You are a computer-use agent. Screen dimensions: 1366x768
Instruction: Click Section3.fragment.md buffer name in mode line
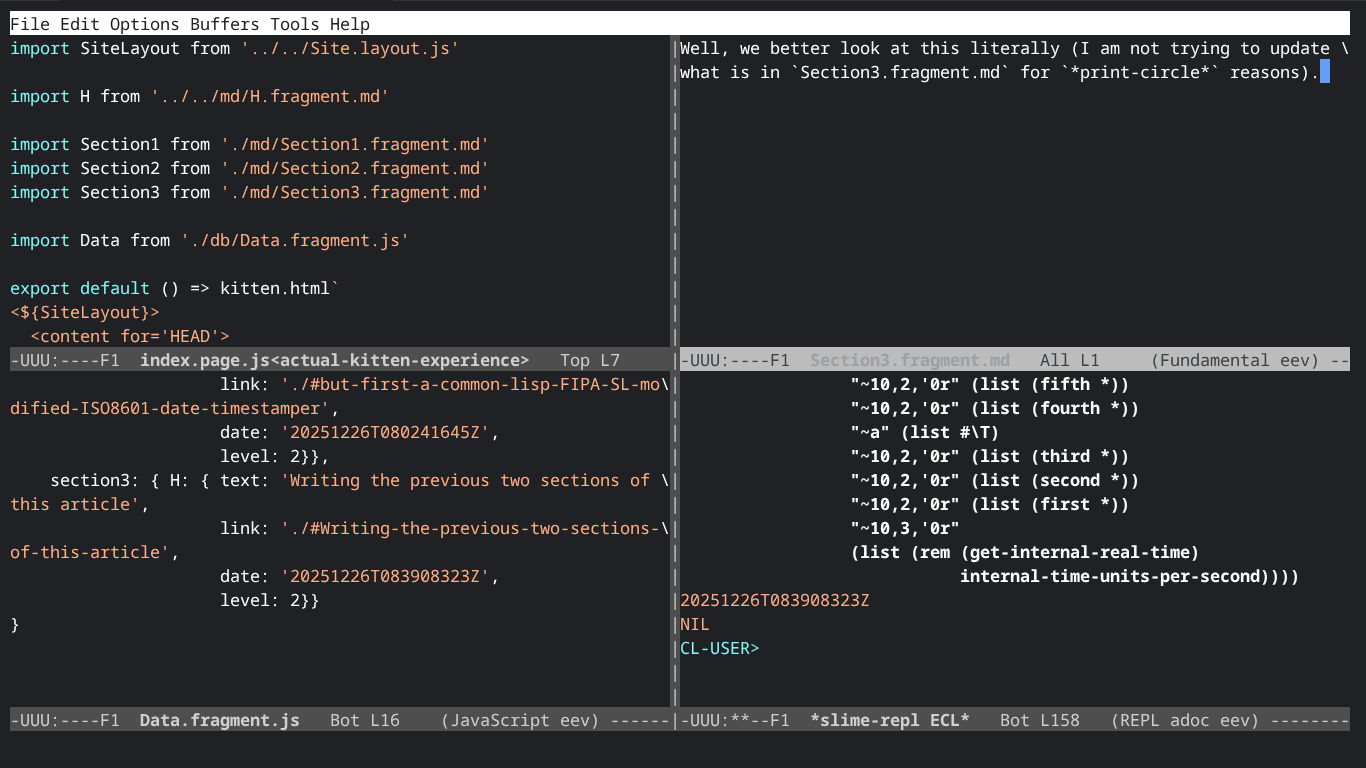(x=909, y=360)
